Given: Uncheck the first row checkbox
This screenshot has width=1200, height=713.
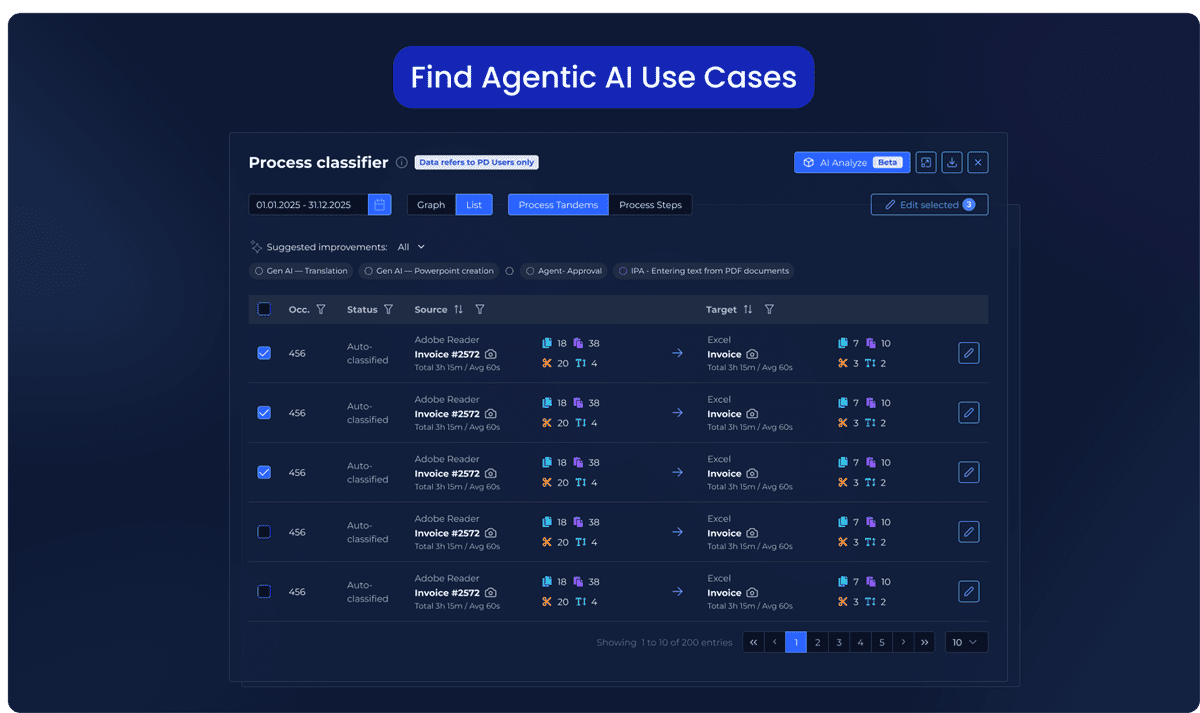Looking at the screenshot, I should pyautogui.click(x=264, y=353).
